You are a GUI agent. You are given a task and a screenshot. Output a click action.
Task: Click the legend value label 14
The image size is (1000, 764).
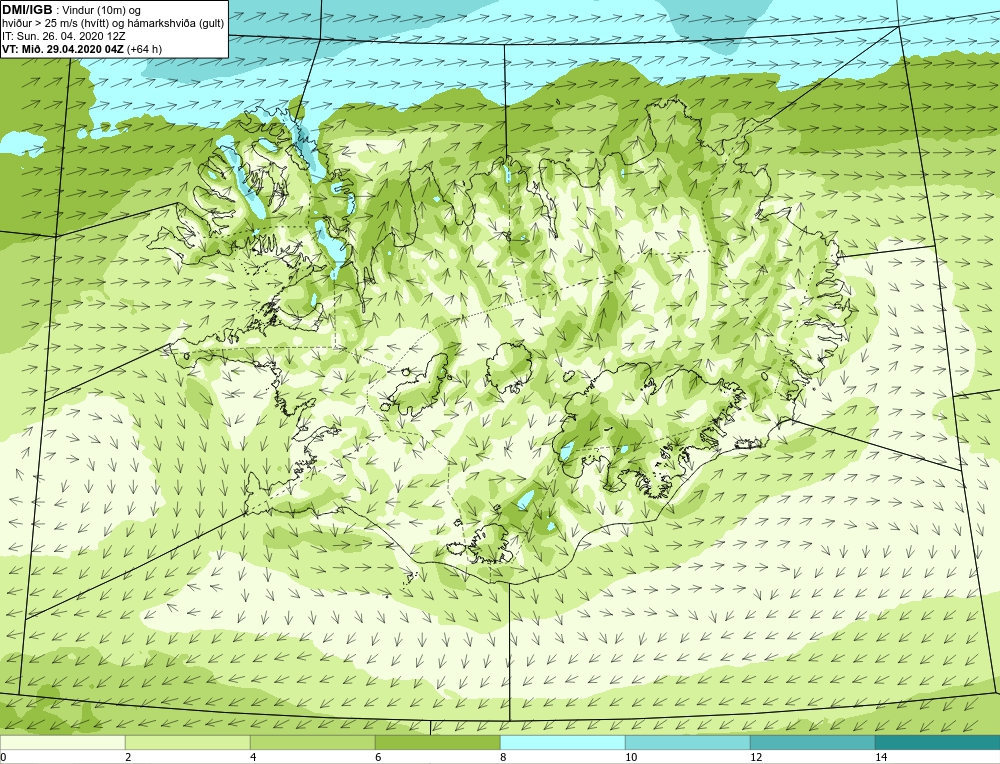coord(881,757)
